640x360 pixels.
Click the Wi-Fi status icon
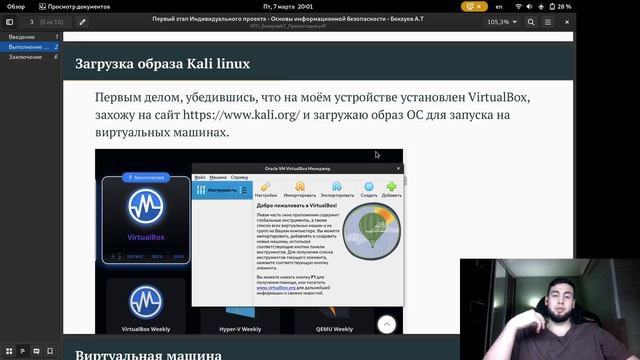(x=518, y=7)
